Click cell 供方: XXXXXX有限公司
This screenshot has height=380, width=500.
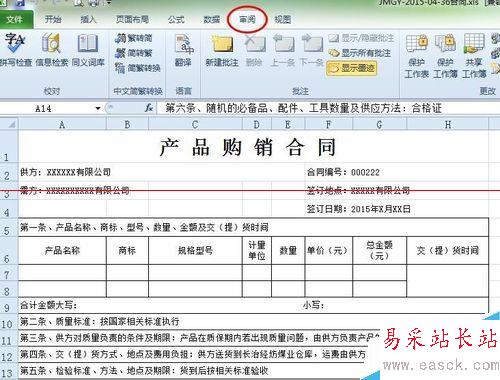[x=65, y=172]
